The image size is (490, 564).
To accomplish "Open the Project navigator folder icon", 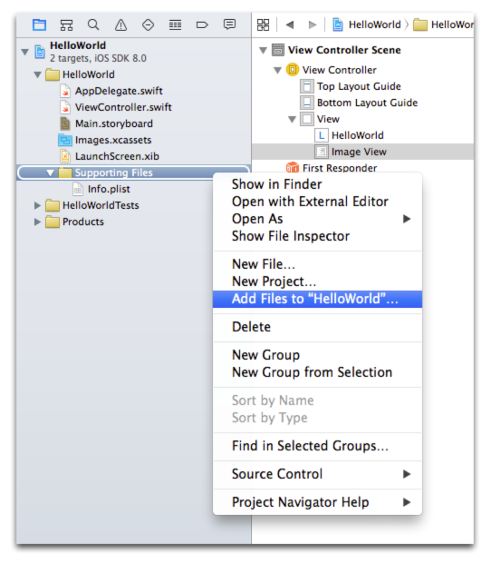I will tap(39, 25).
